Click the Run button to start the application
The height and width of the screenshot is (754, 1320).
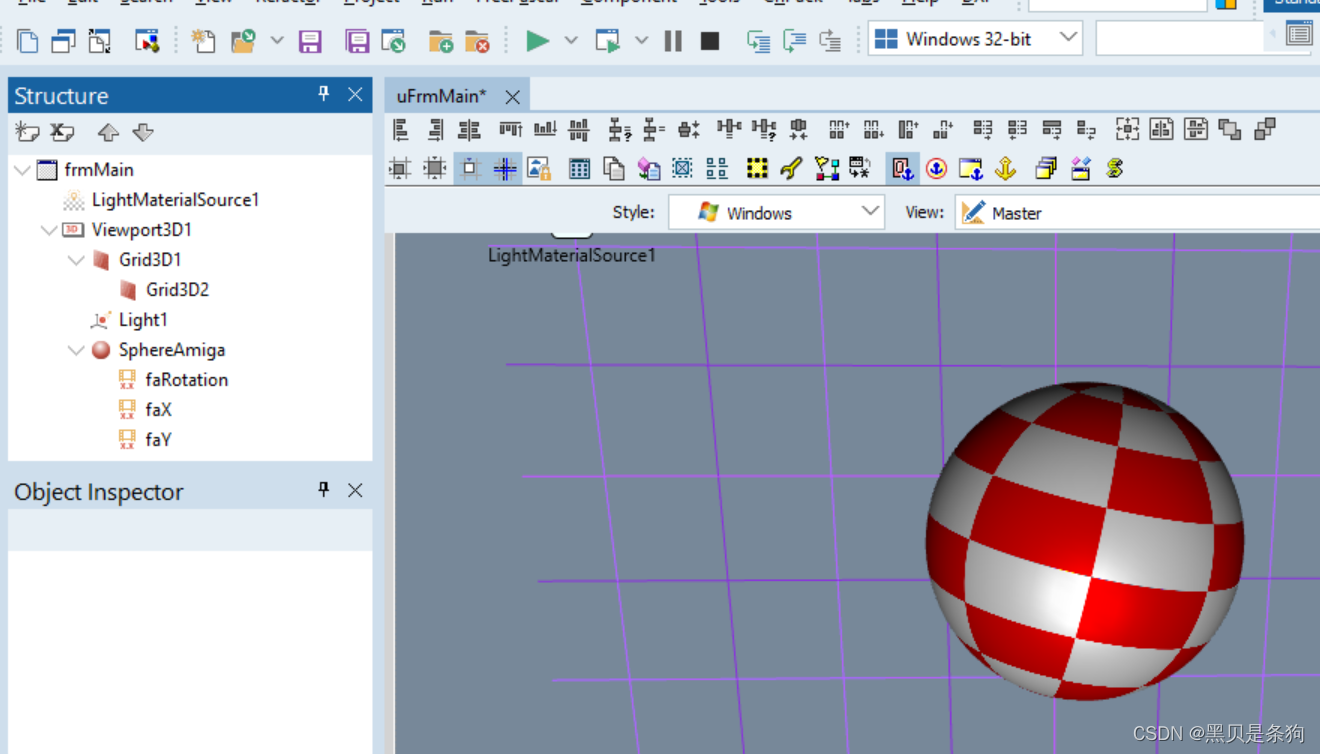(x=537, y=41)
